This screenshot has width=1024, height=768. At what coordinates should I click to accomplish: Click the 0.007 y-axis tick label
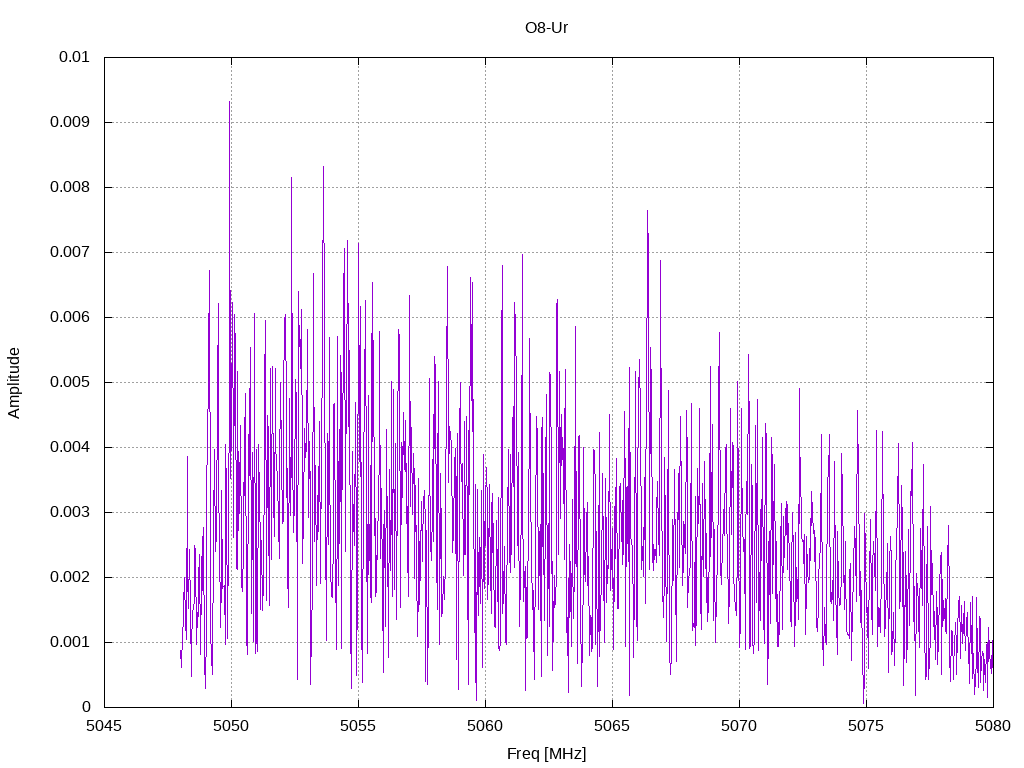tap(70, 252)
